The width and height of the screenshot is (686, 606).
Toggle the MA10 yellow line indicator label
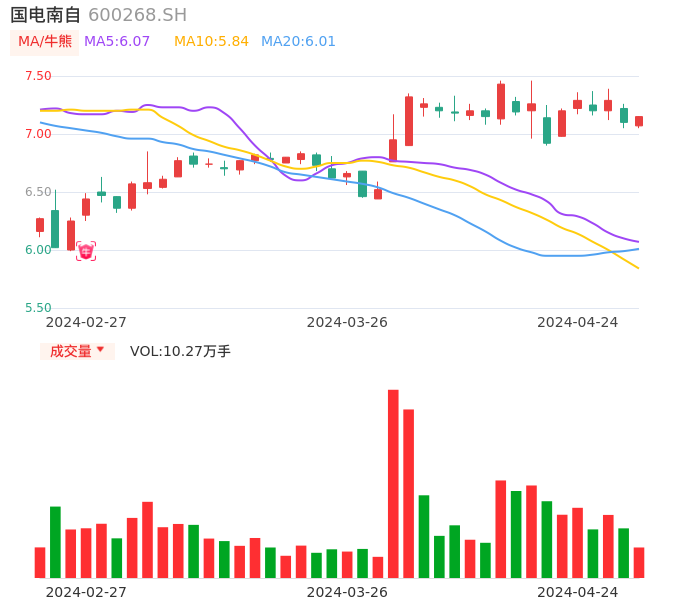(211, 42)
